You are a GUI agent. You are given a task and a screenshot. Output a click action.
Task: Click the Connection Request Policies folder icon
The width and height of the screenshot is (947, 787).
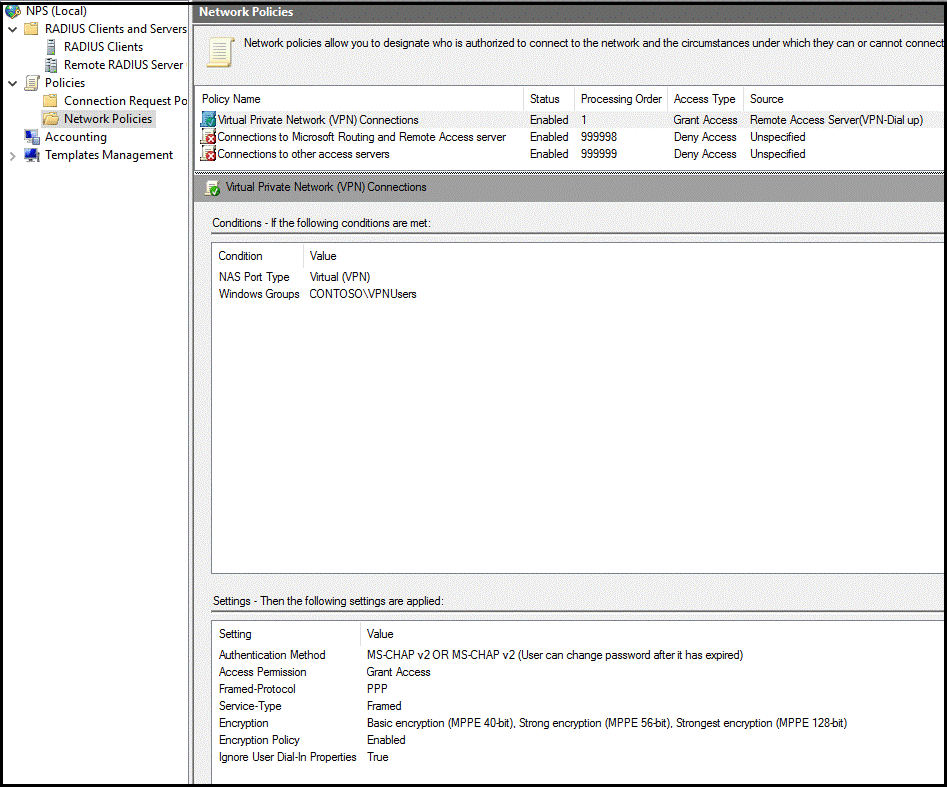click(49, 100)
